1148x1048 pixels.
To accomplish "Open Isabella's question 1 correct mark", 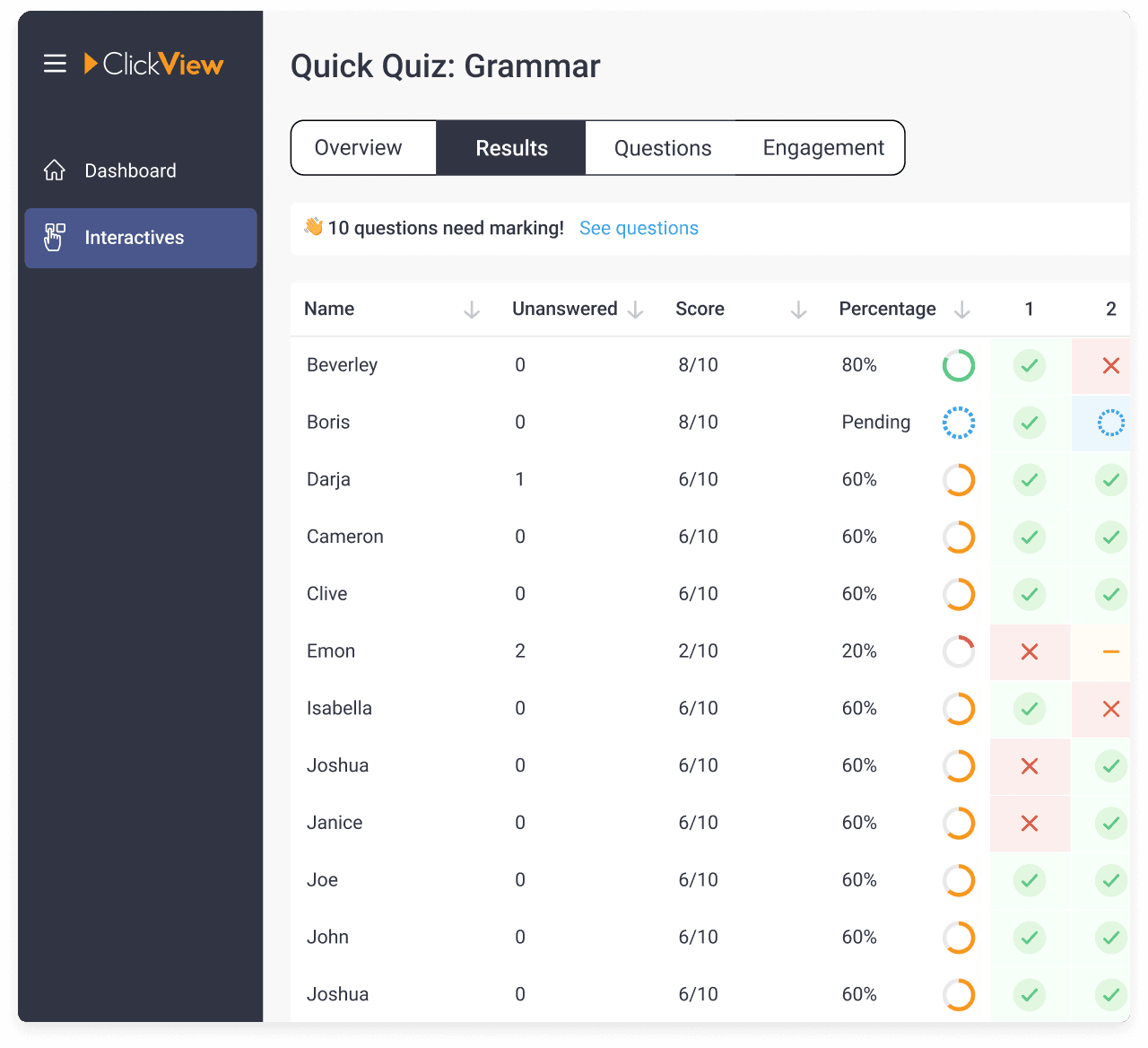I will point(1030,709).
